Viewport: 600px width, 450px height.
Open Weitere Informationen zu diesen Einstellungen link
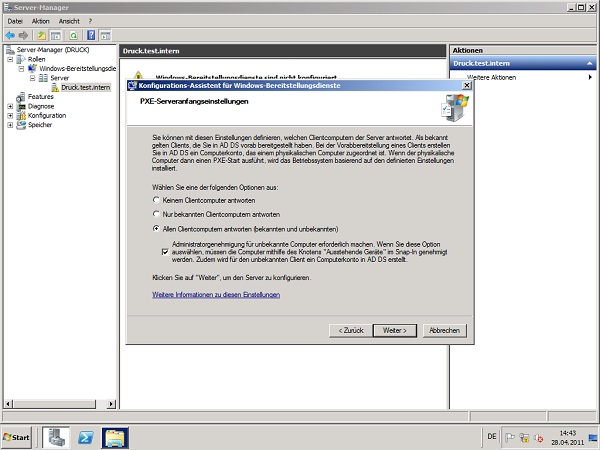(216, 295)
